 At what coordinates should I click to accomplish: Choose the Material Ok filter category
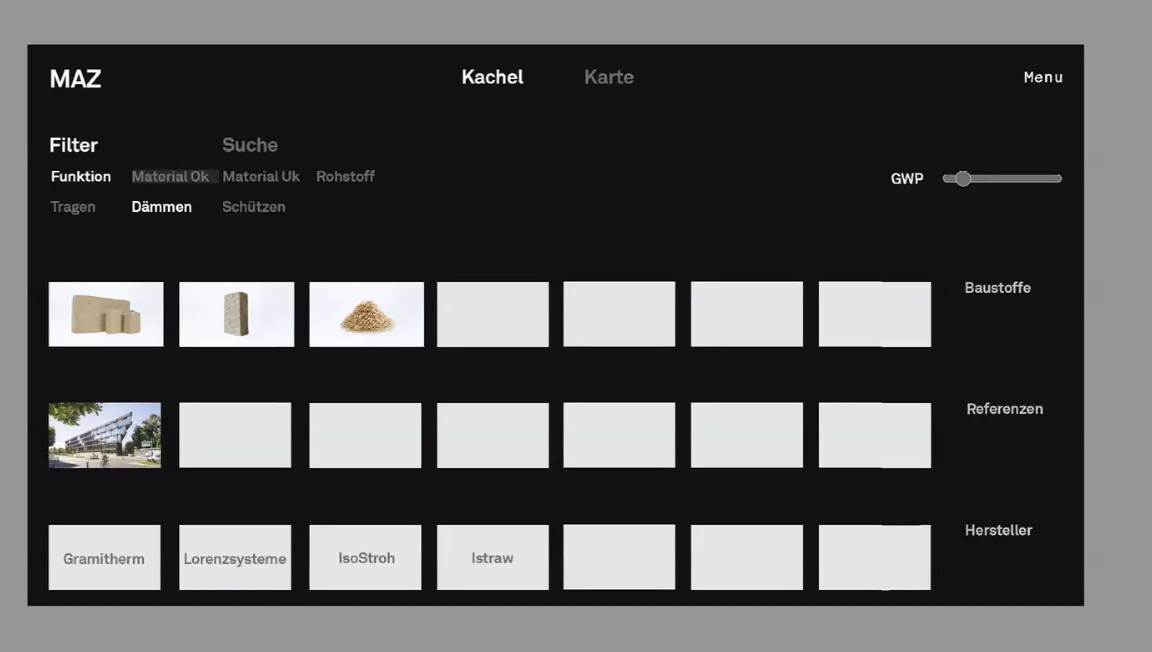click(x=170, y=176)
